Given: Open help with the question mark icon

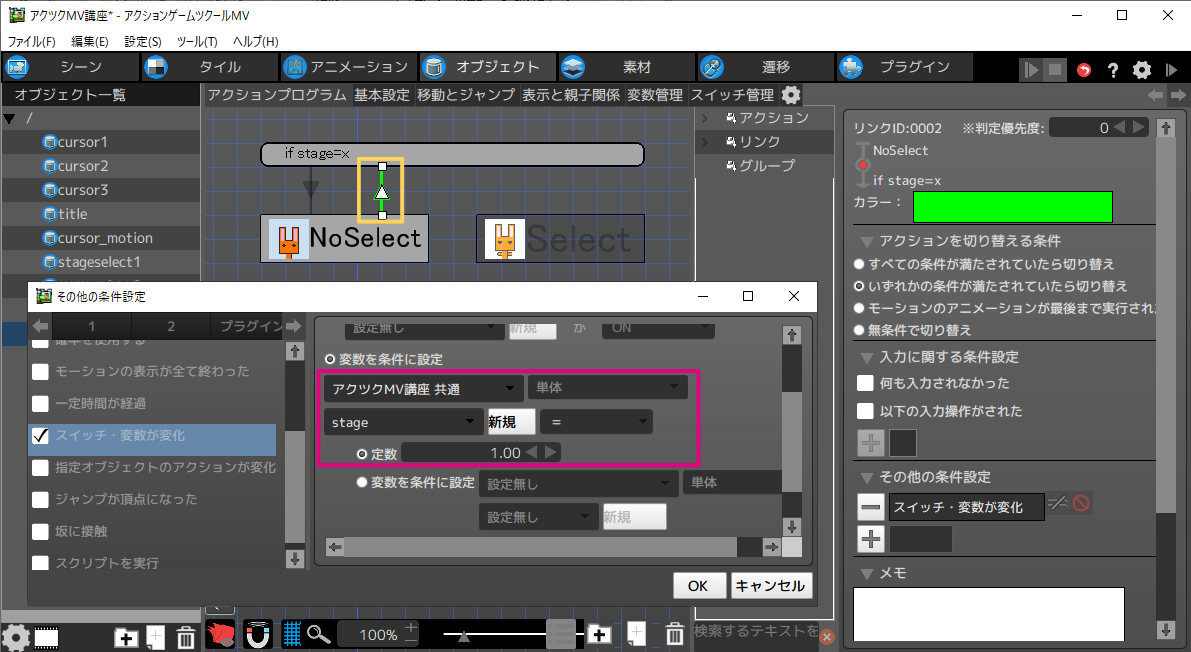Looking at the screenshot, I should [1112, 70].
